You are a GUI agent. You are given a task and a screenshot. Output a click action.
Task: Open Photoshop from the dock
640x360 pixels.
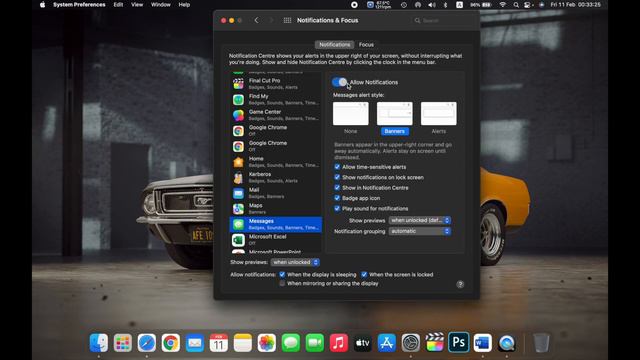[458, 342]
